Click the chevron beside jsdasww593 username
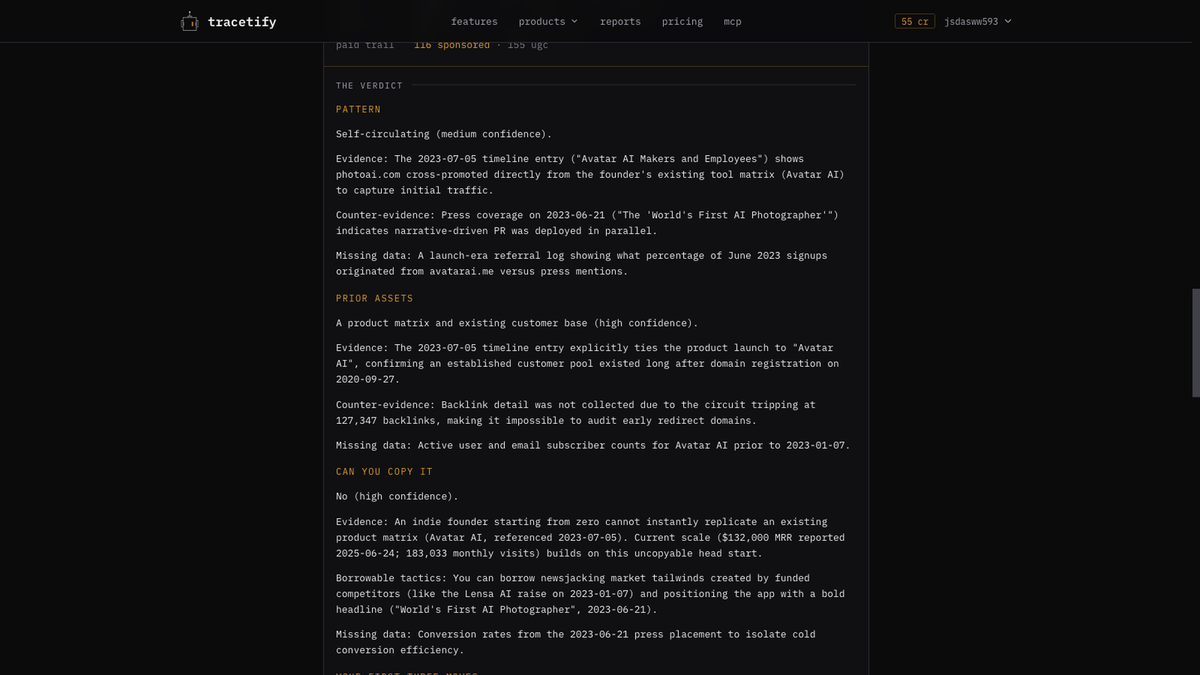The image size is (1200, 675). pos(1007,21)
